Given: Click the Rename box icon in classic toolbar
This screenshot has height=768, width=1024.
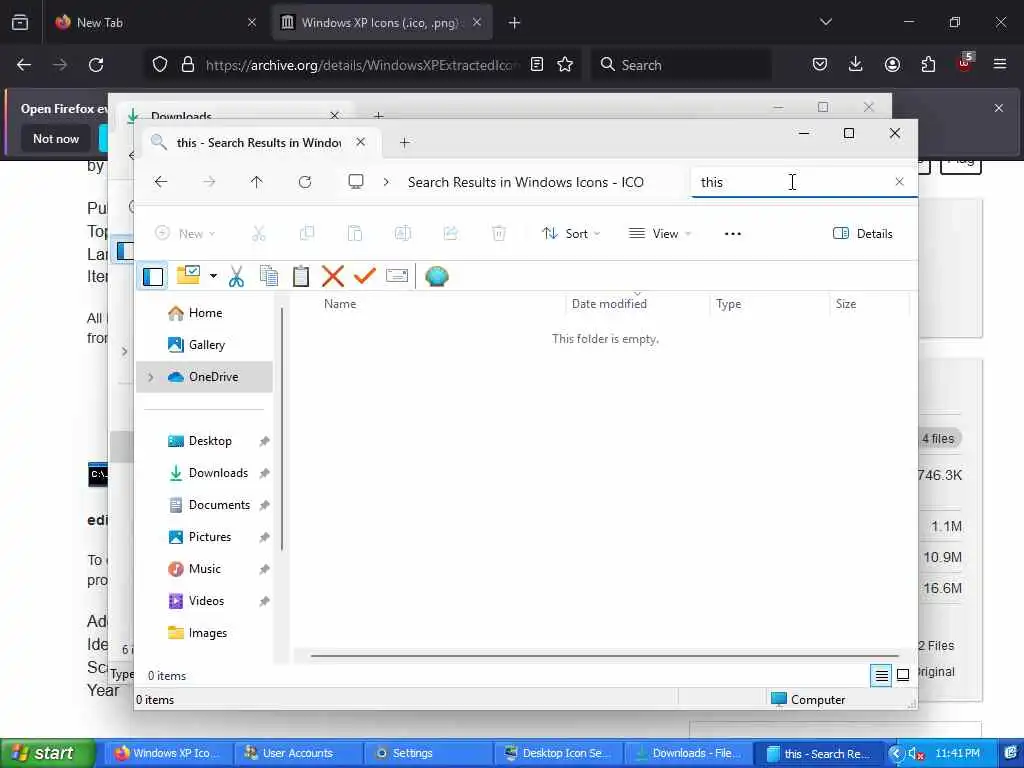Looking at the screenshot, I should point(397,276).
